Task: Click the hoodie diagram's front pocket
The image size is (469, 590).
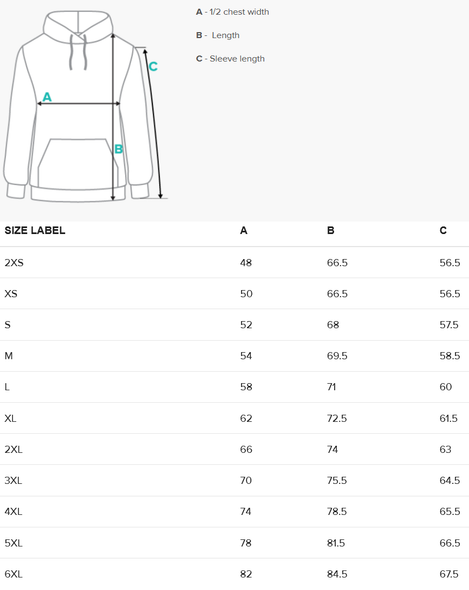Action: pos(78,162)
